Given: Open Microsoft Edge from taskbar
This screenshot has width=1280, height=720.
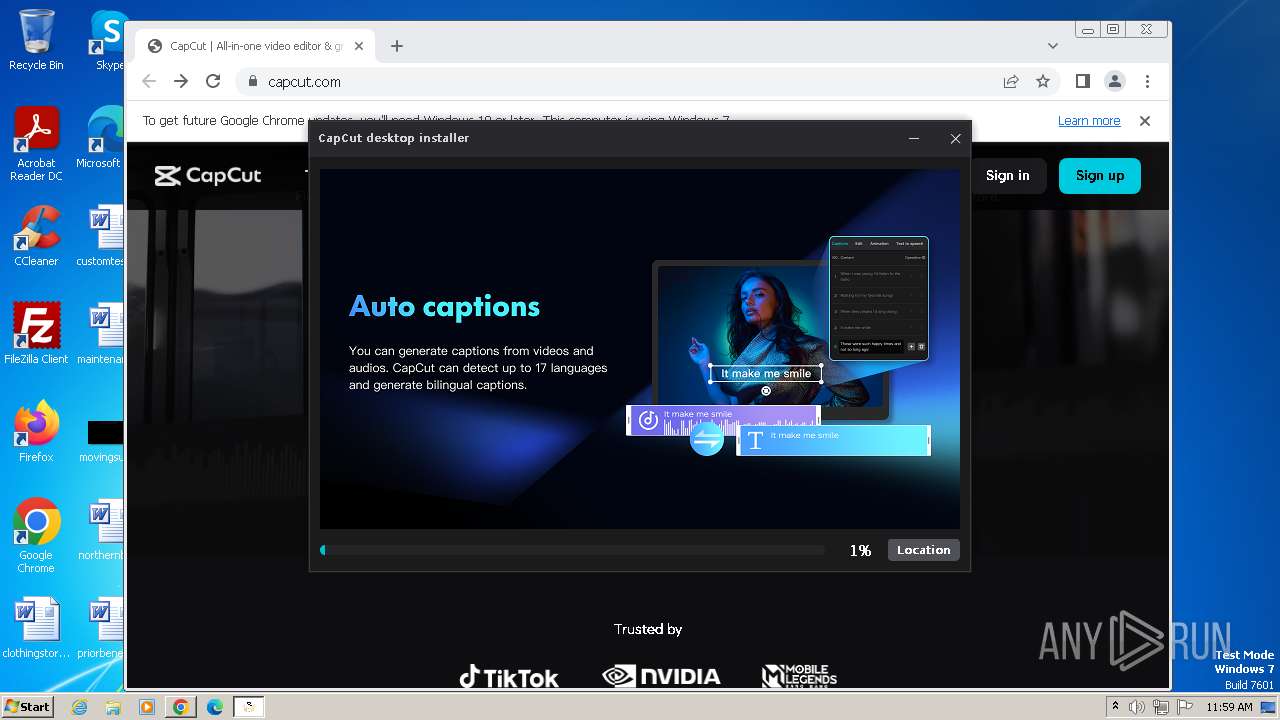Looking at the screenshot, I should 215,707.
